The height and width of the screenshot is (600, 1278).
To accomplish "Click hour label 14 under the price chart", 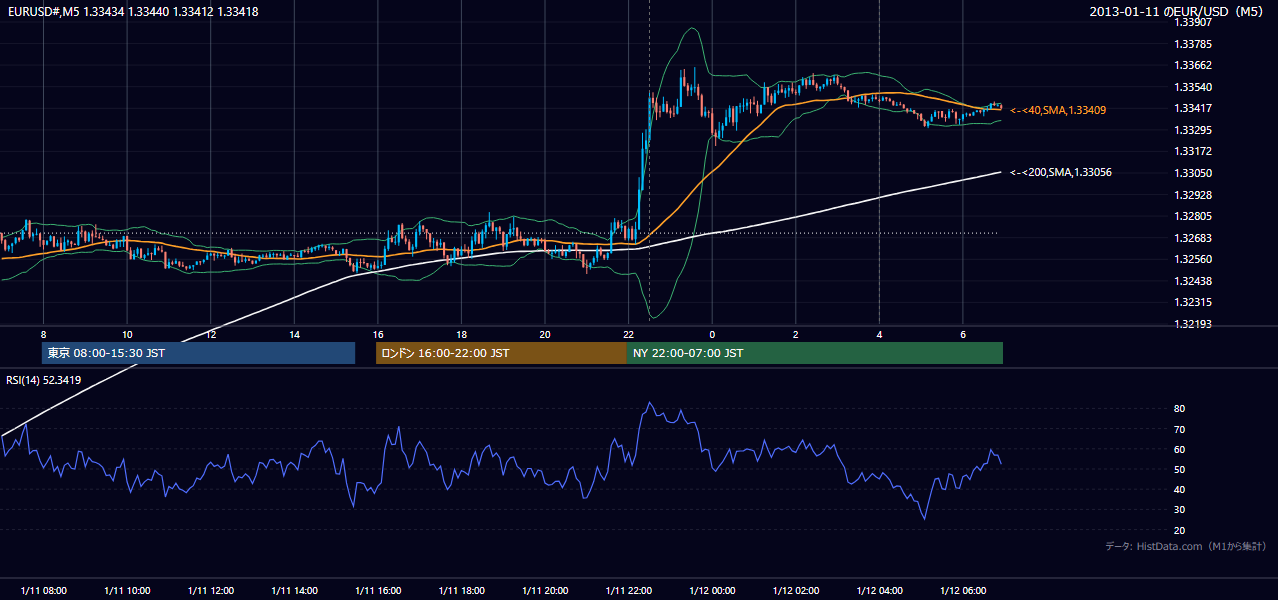I will [294, 334].
